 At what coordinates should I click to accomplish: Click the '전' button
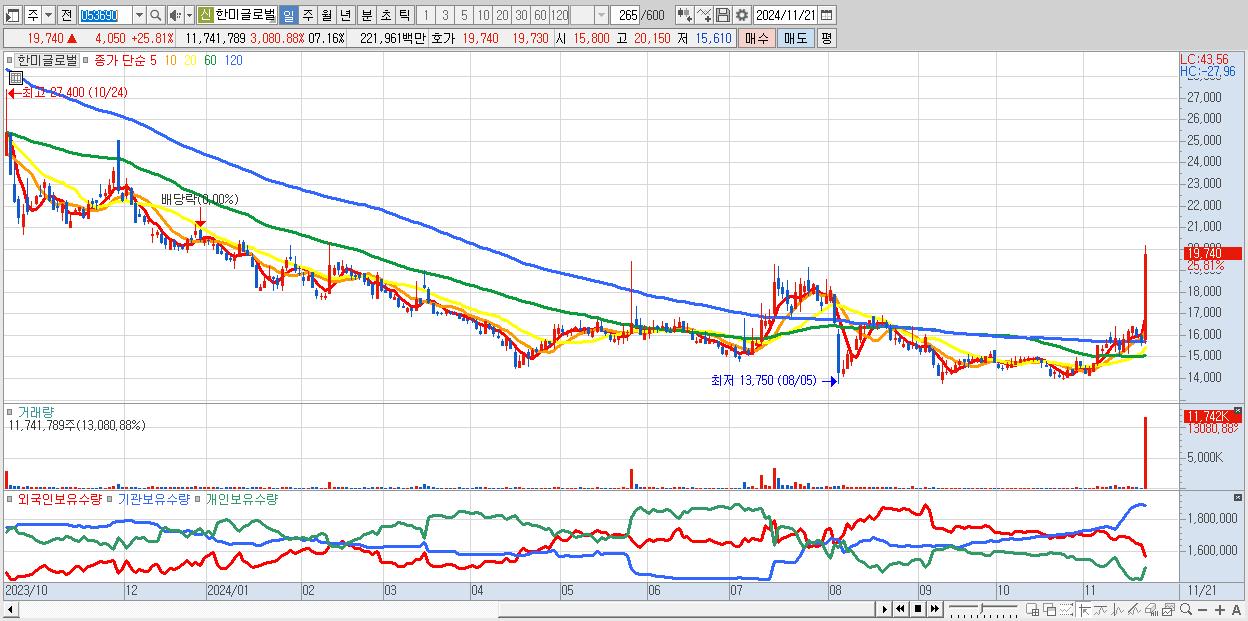(66, 15)
